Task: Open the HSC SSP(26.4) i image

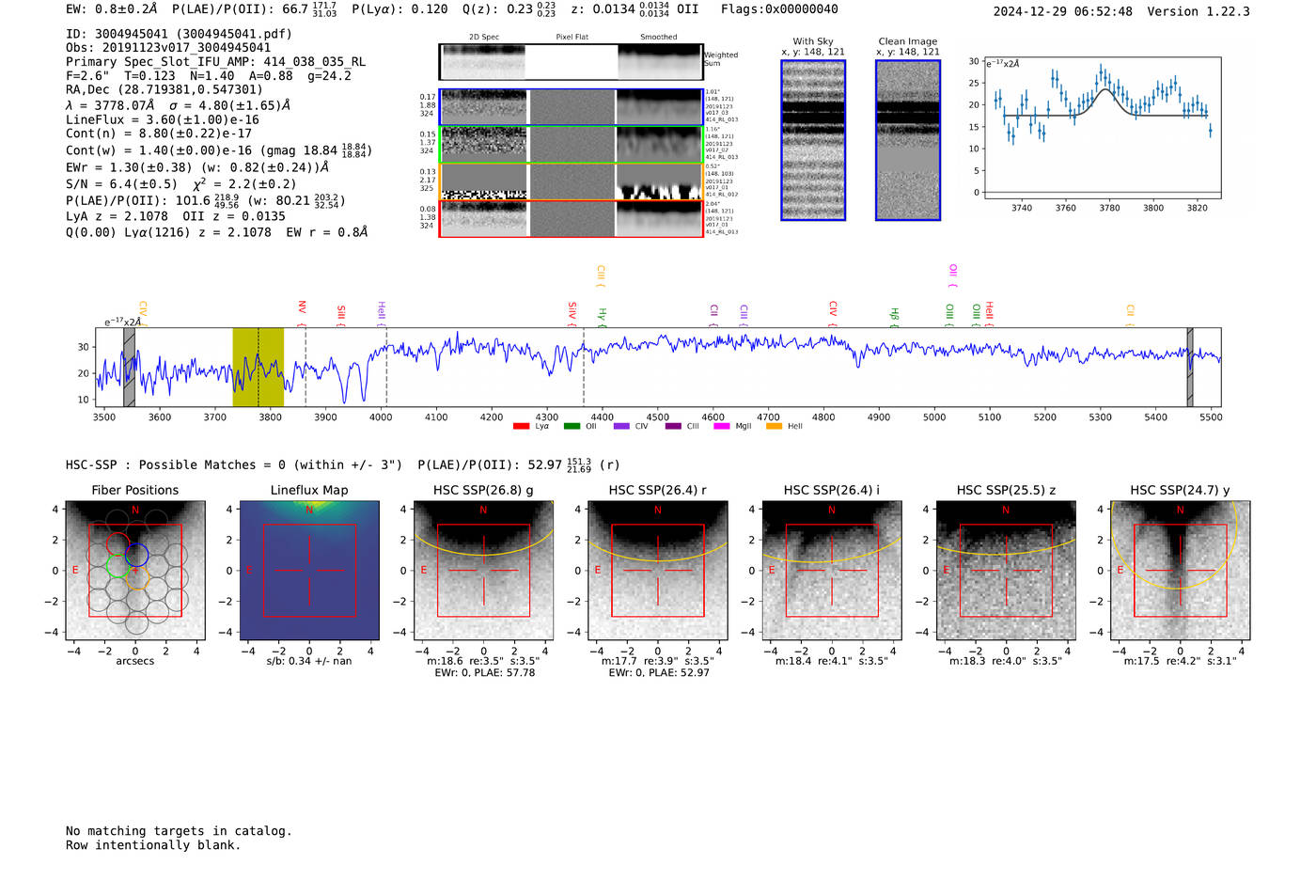Action: pyautogui.click(x=831, y=571)
